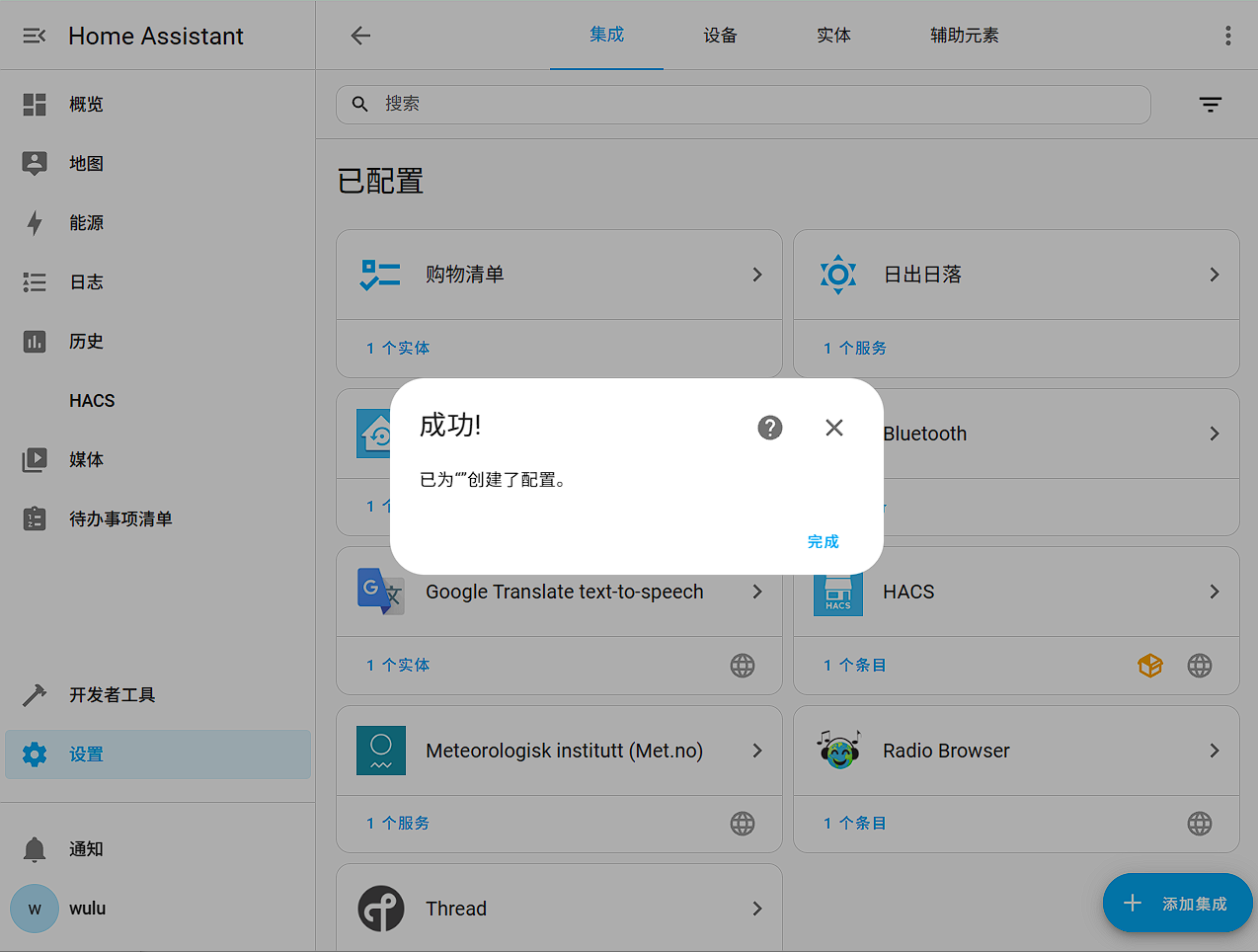1258x952 pixels.
Task: Switch to the 集成 tab
Action: [x=606, y=35]
